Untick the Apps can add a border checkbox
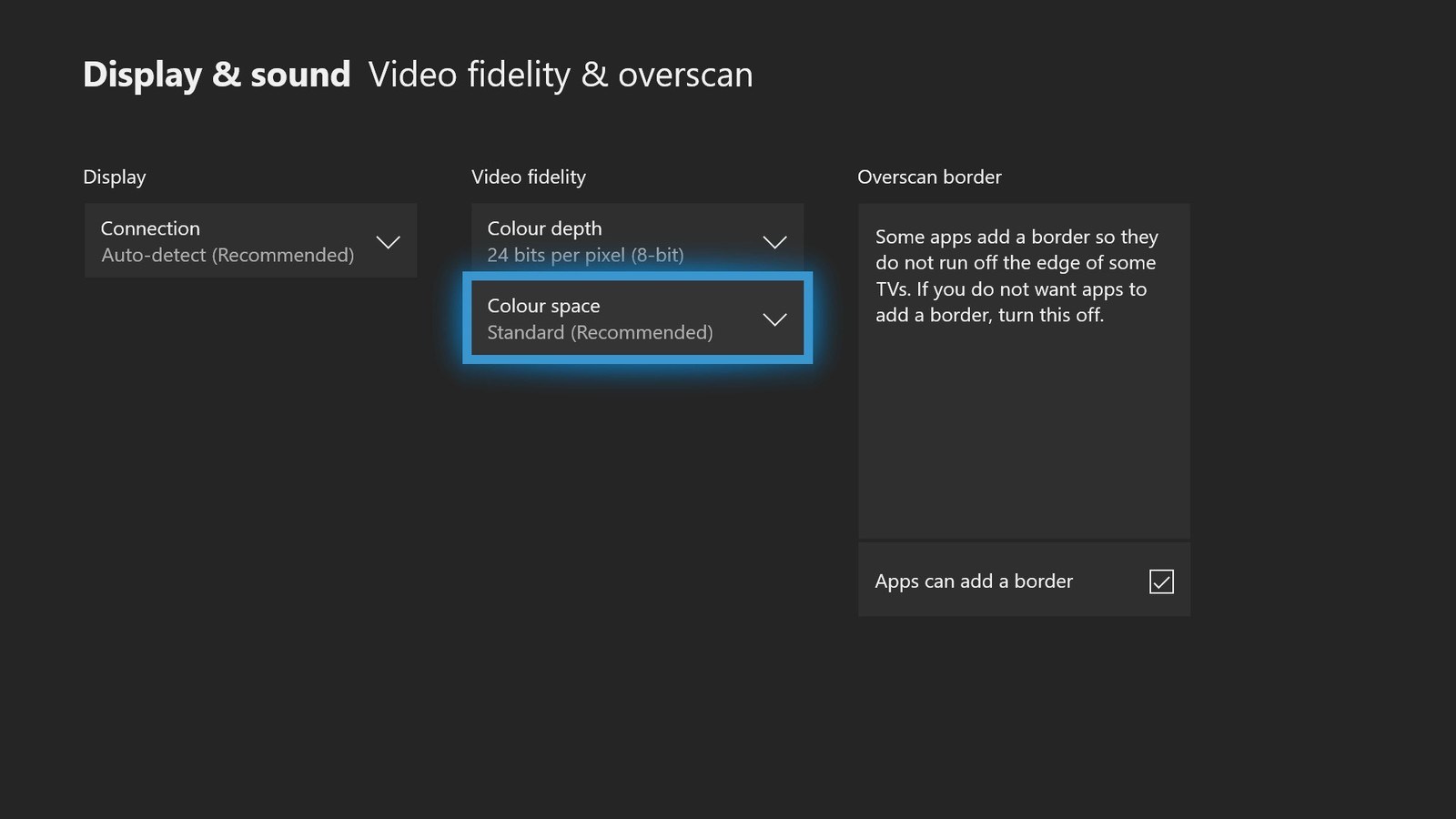Screen dimensions: 1456x819 tap(1161, 581)
